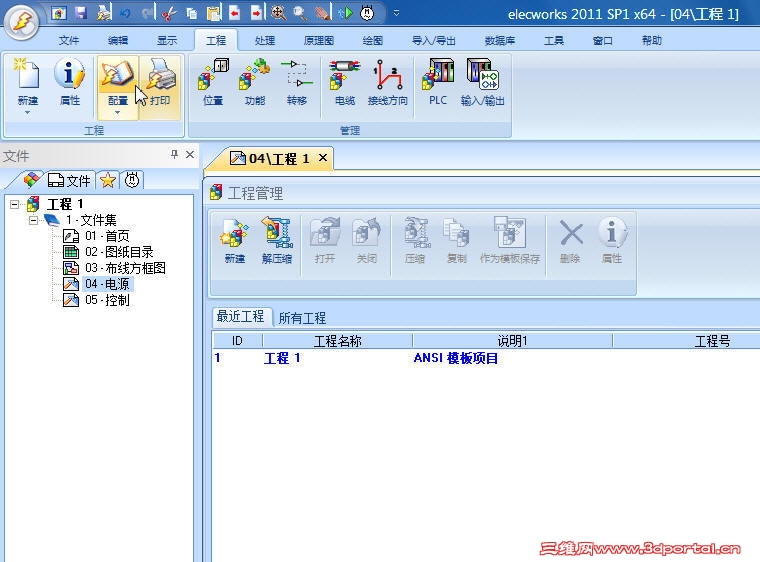Close the 文件 side panel
Image resolution: width=760 pixels, height=562 pixels.
[x=190, y=154]
